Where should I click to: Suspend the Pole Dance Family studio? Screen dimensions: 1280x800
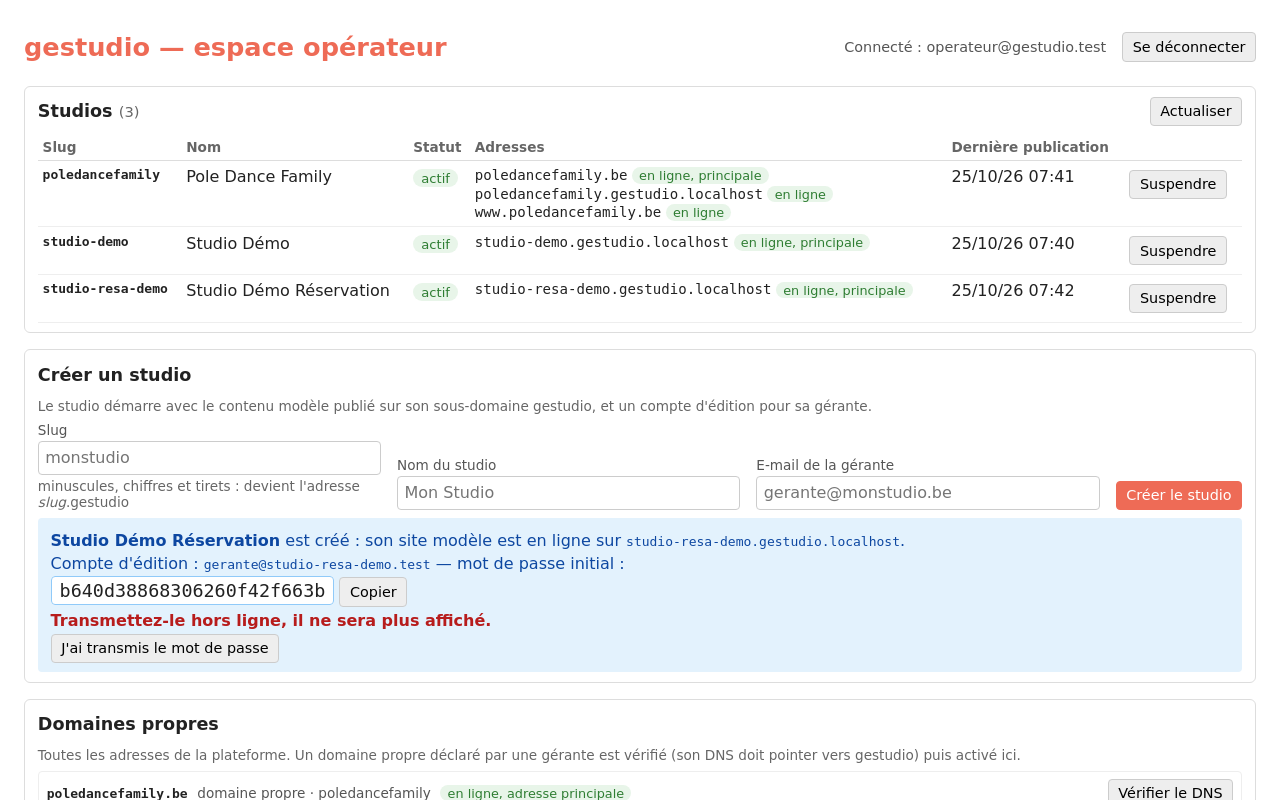tap(1177, 184)
